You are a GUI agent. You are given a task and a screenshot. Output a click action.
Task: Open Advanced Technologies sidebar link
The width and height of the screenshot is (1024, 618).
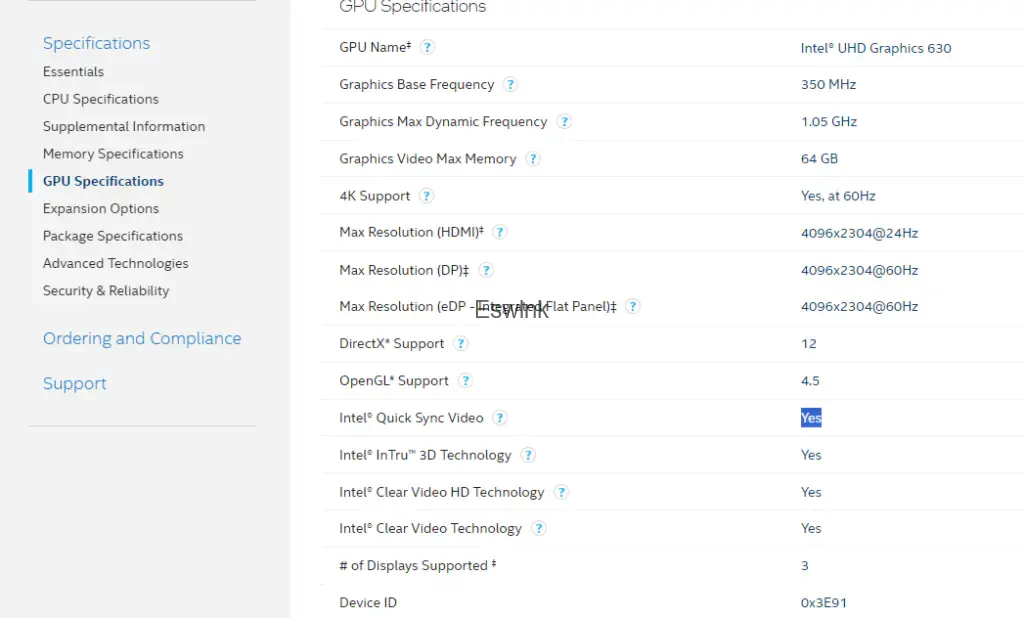click(115, 264)
